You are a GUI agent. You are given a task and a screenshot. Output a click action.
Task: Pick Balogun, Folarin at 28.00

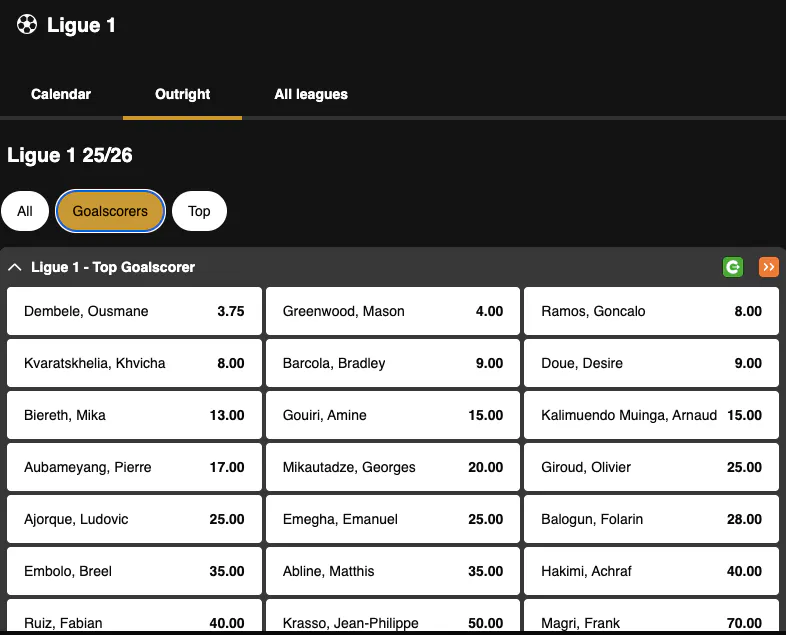click(651, 519)
